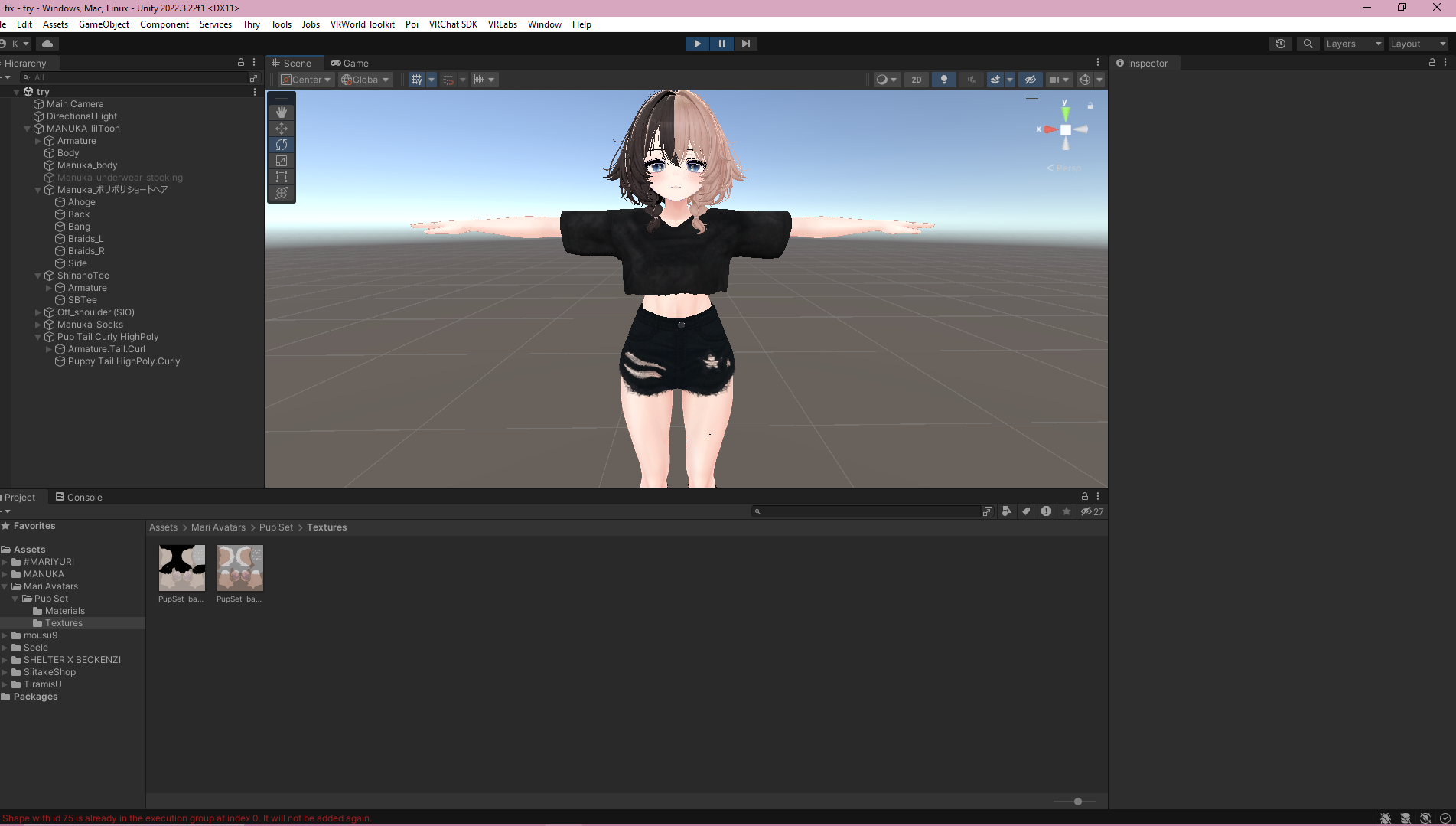Select the Materials folder in Project tree
The height and width of the screenshot is (826, 1456).
coord(65,611)
